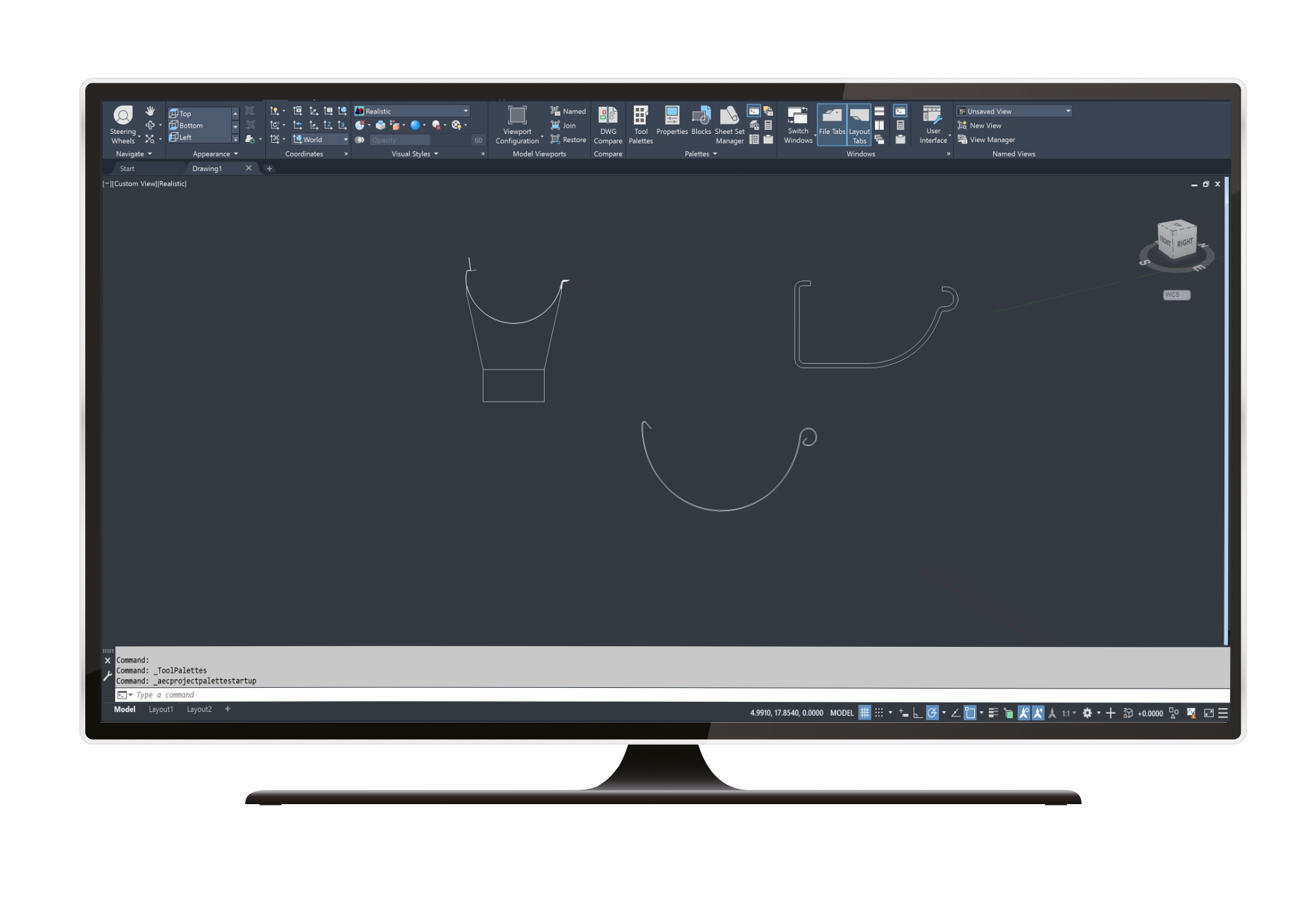Screen dimensions: 1316x921
Task: Switch to the Start tab
Action: [127, 169]
